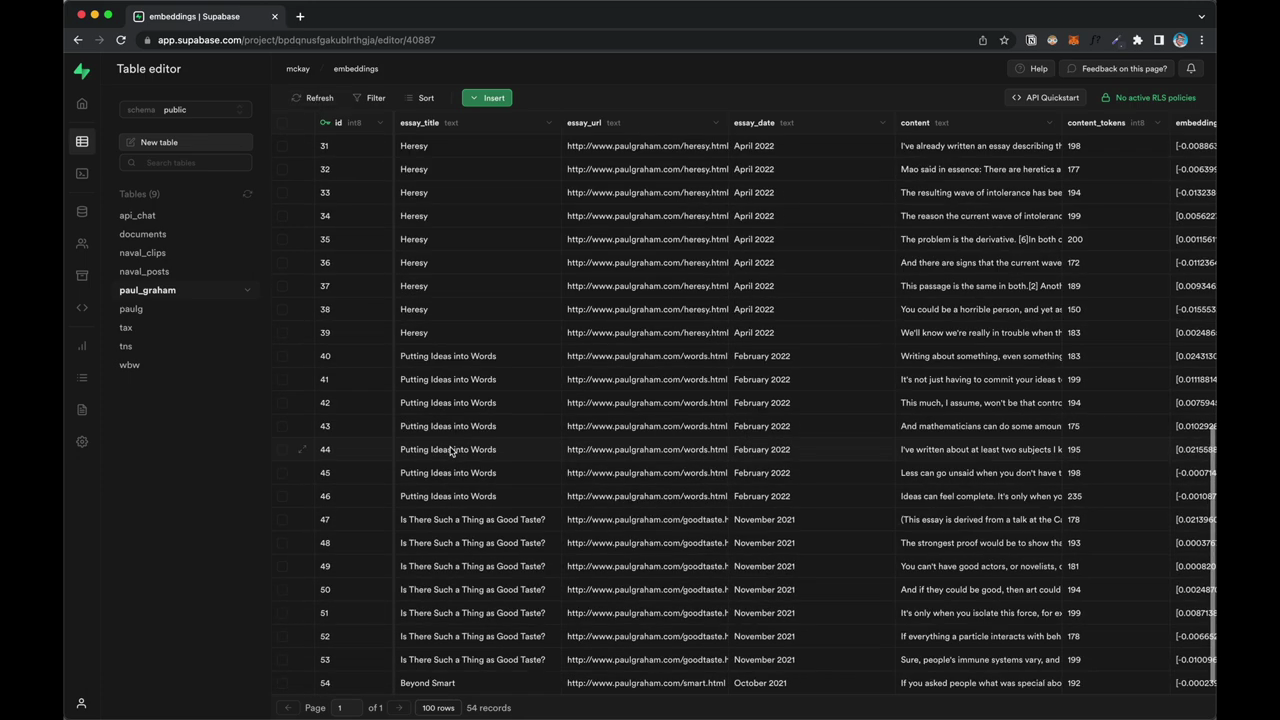Open the SQL editor terminal icon
This screenshot has width=1280, height=720.
tap(82, 173)
